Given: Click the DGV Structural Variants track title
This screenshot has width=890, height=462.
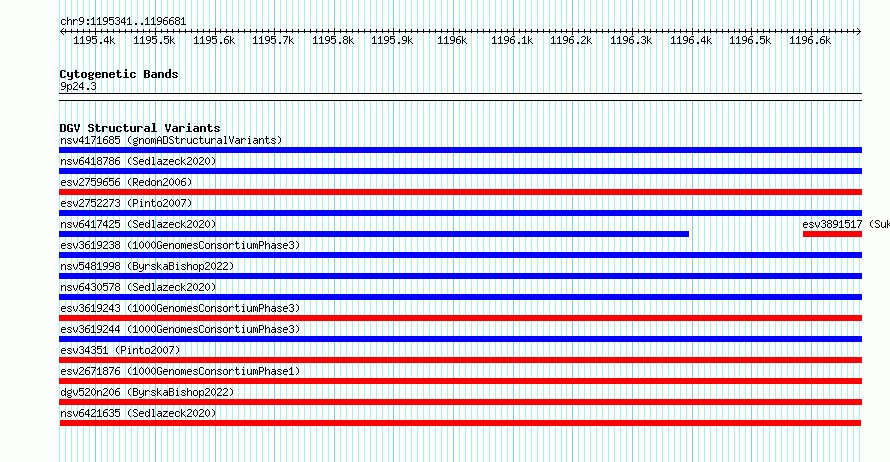Looking at the screenshot, I should point(140,128).
